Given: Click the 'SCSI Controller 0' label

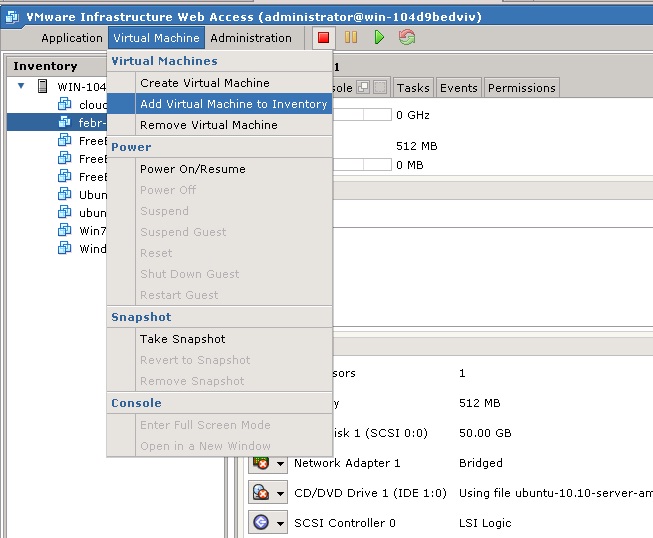Looking at the screenshot, I should (345, 523).
